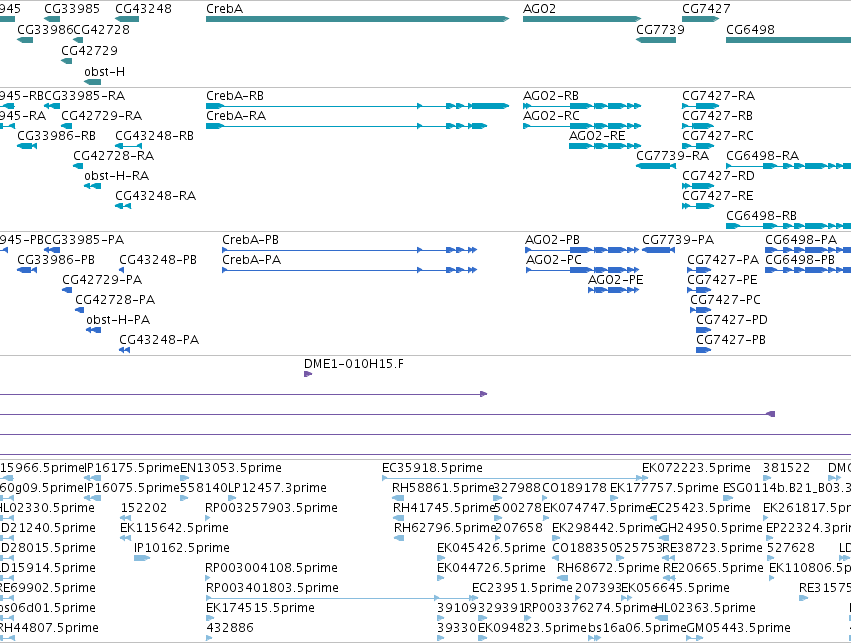Select gene label CG43248 in top track
This screenshot has width=851, height=643.
point(143,9)
